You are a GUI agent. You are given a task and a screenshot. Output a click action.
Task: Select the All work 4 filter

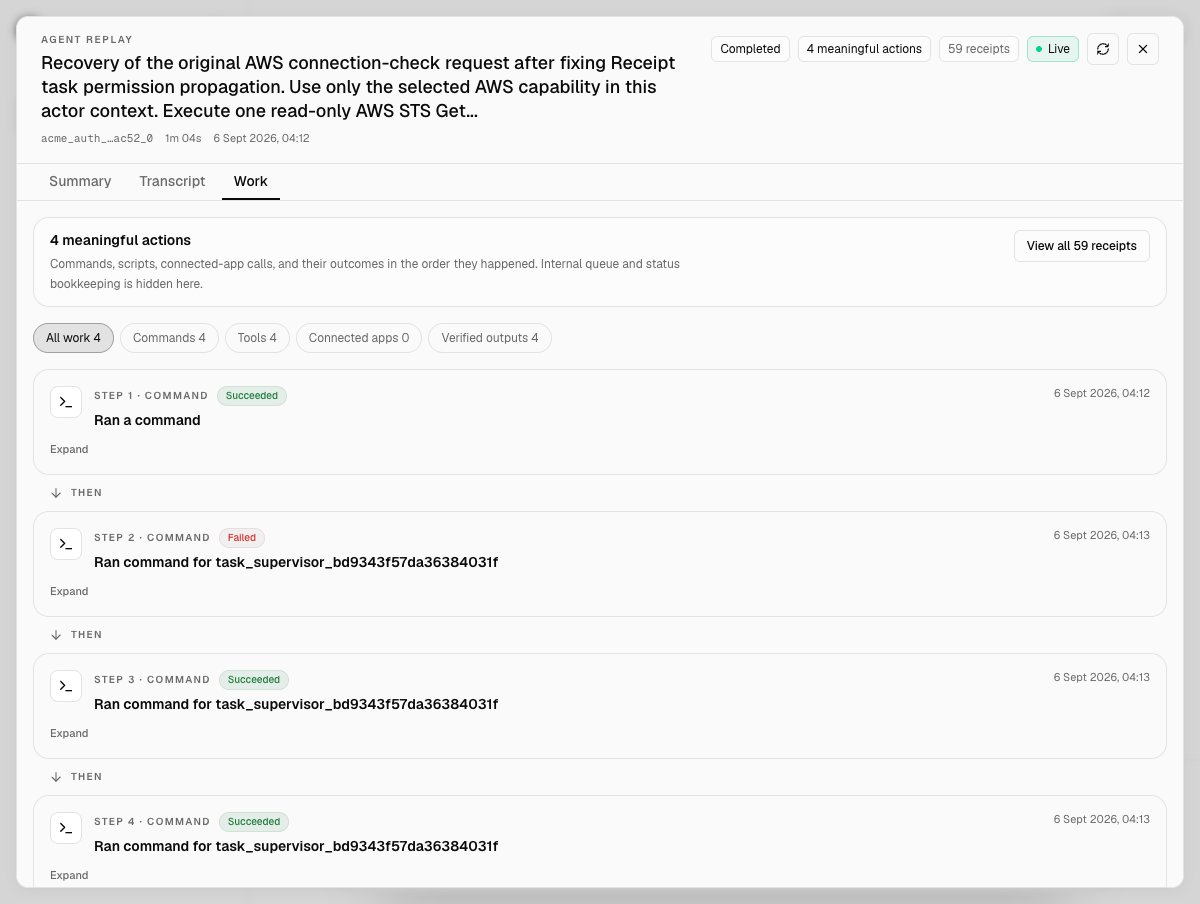coord(74,338)
